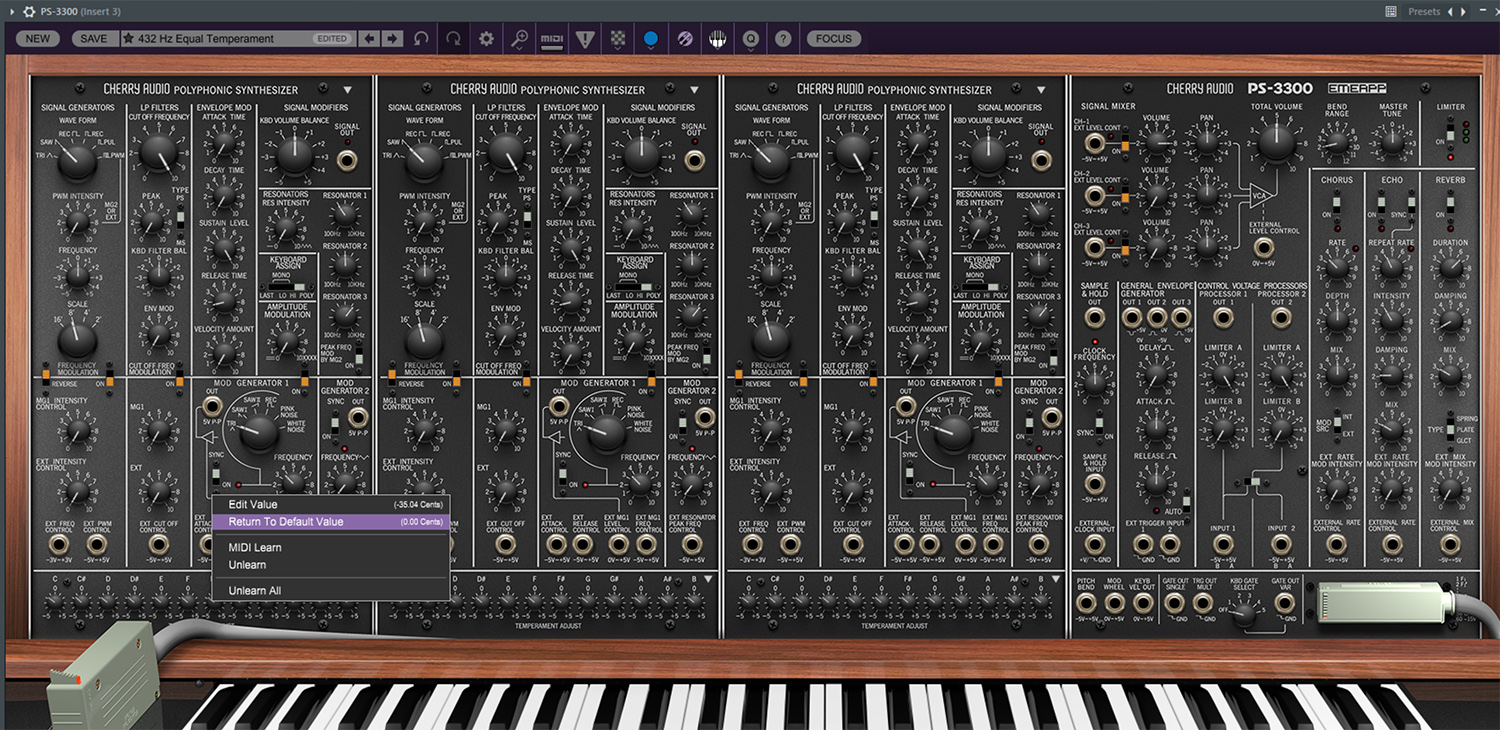Open the MIDI mapping tab

click(552, 39)
